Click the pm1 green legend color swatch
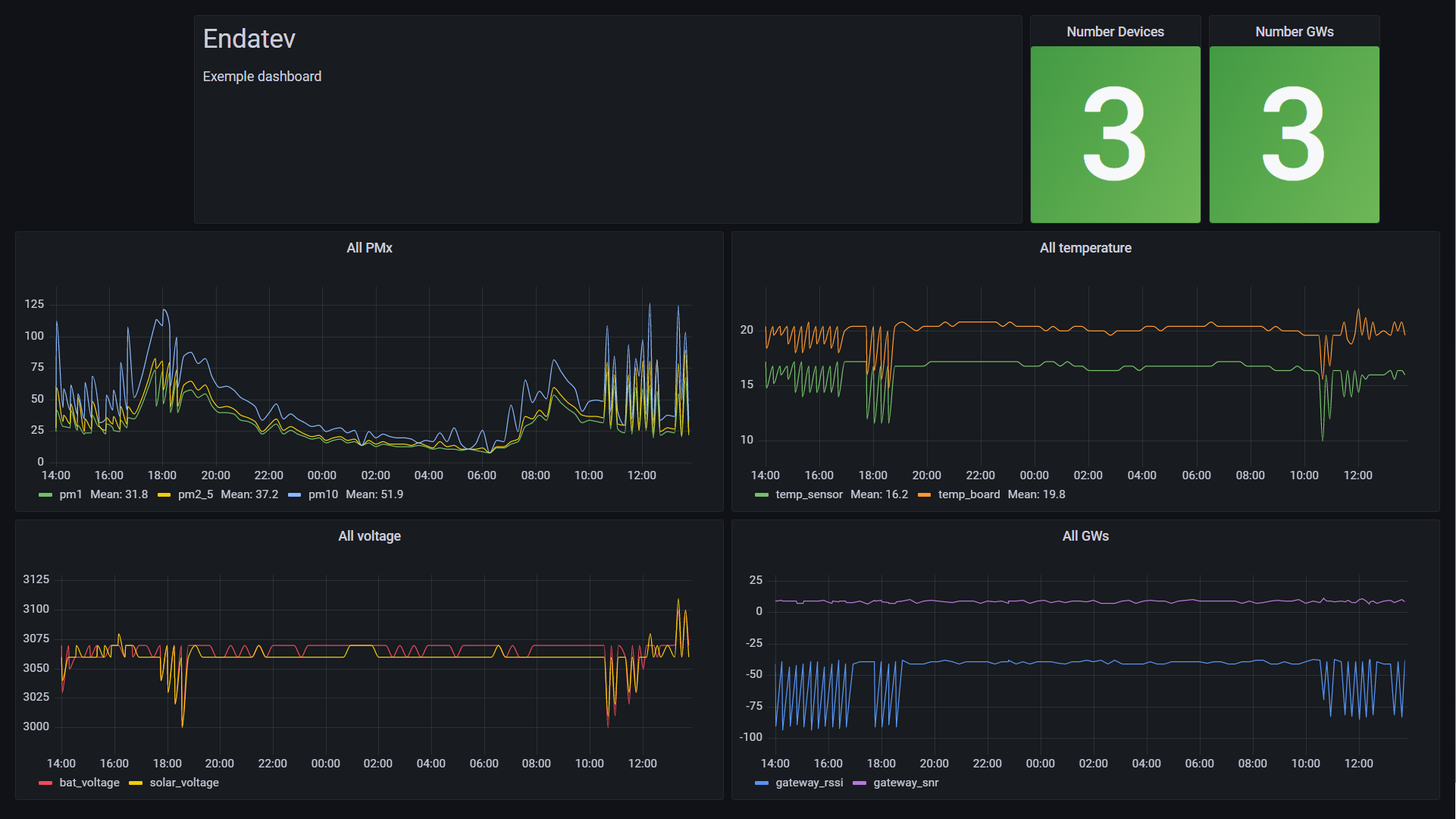This screenshot has width=1456, height=819. [x=45, y=495]
